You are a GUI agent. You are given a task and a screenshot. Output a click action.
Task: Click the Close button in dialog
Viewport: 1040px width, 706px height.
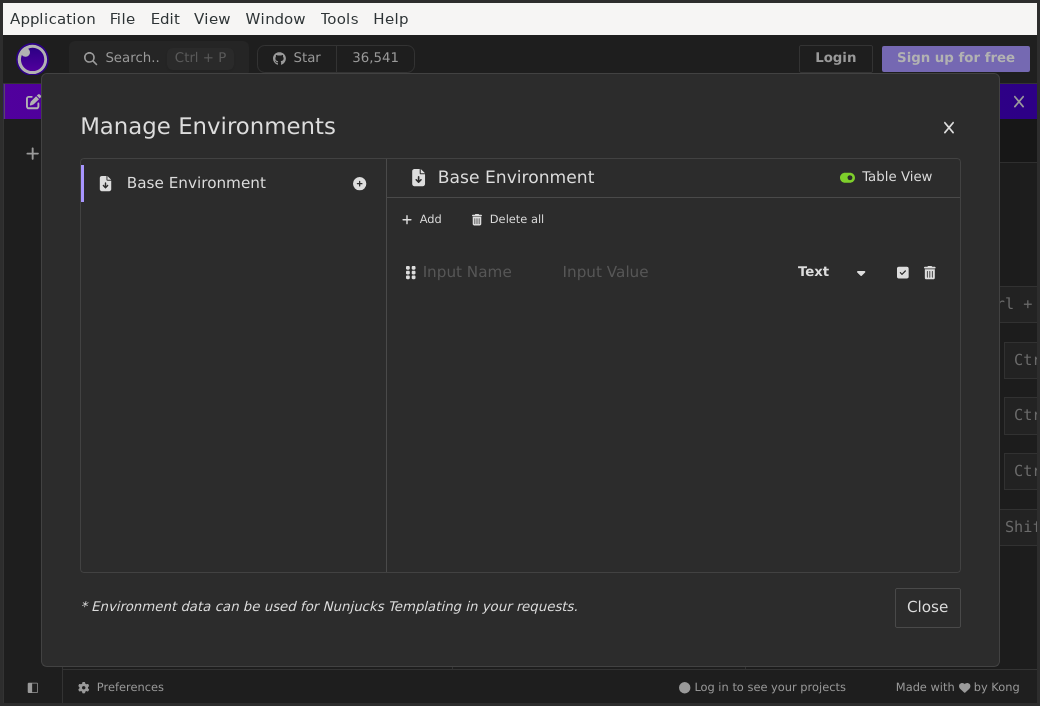(x=927, y=608)
